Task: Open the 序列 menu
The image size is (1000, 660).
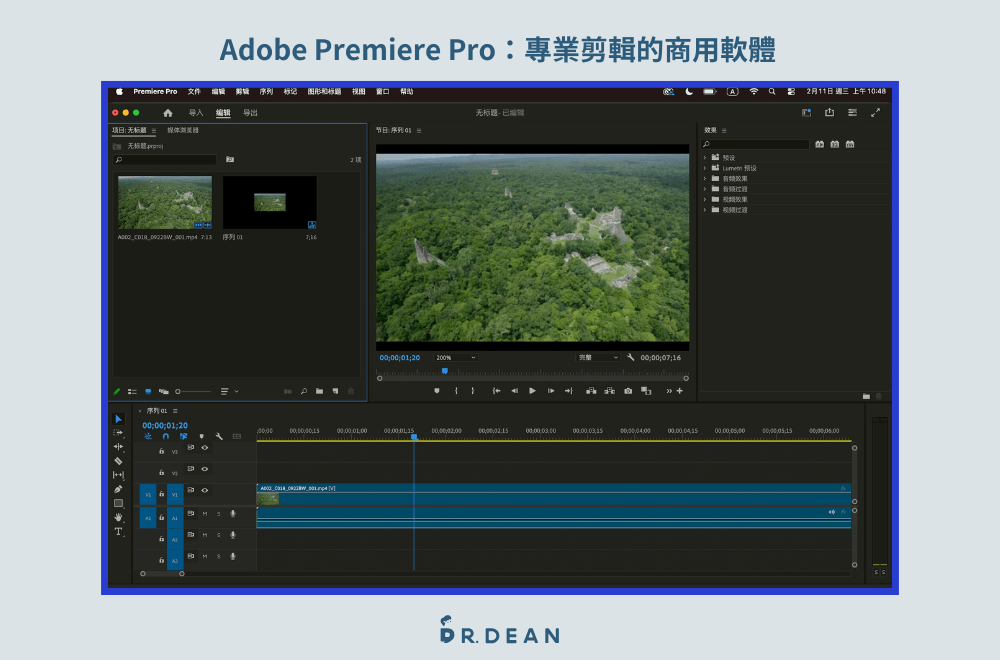Action: click(x=266, y=92)
